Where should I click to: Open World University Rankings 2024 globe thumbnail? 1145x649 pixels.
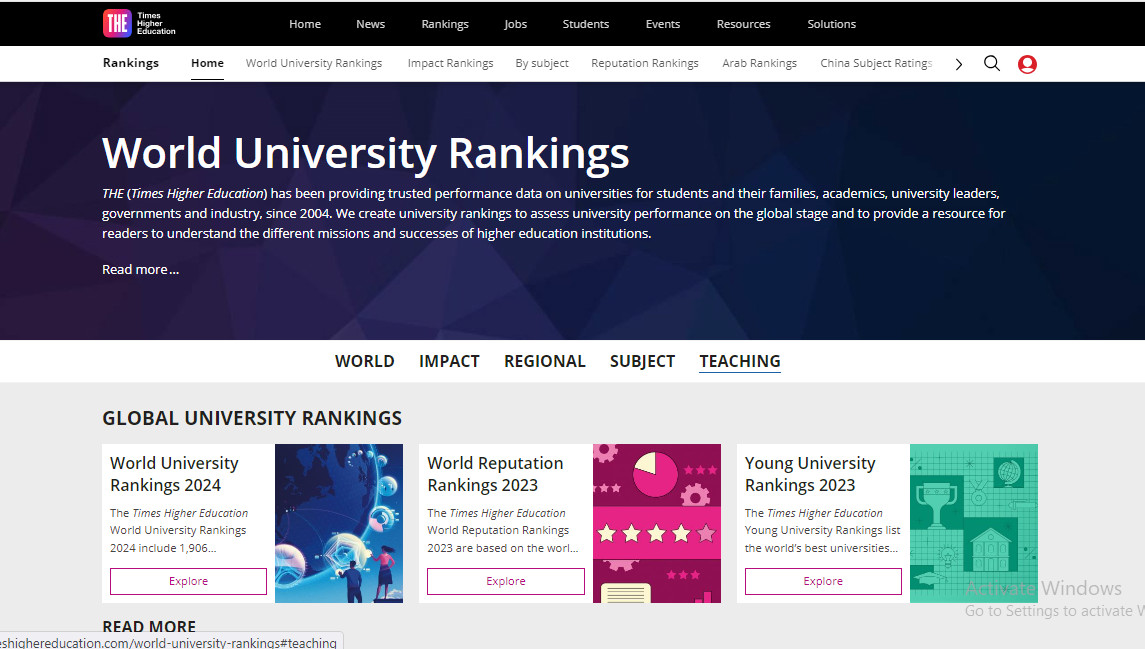click(339, 523)
